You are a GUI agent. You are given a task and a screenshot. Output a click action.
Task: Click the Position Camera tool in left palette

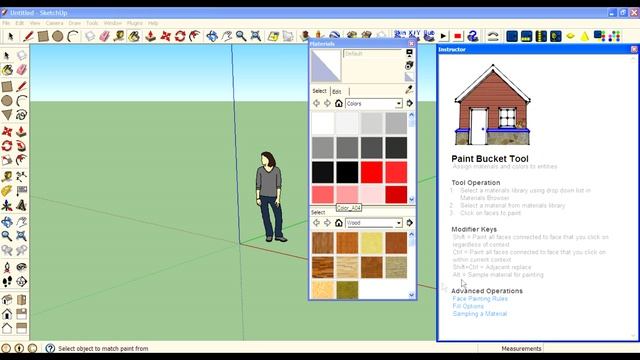coord(7,267)
